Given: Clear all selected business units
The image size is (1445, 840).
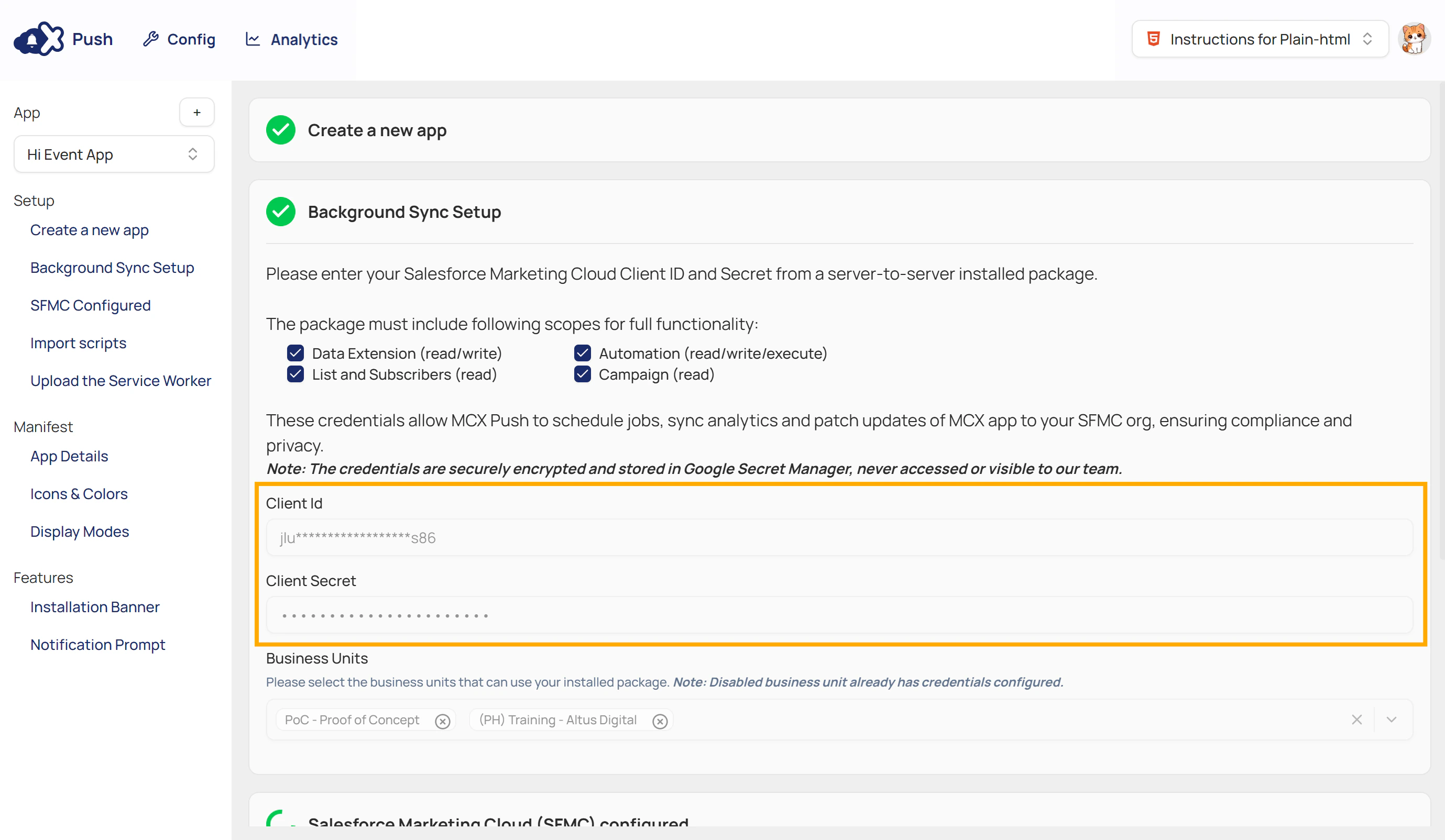Looking at the screenshot, I should [x=1356, y=720].
